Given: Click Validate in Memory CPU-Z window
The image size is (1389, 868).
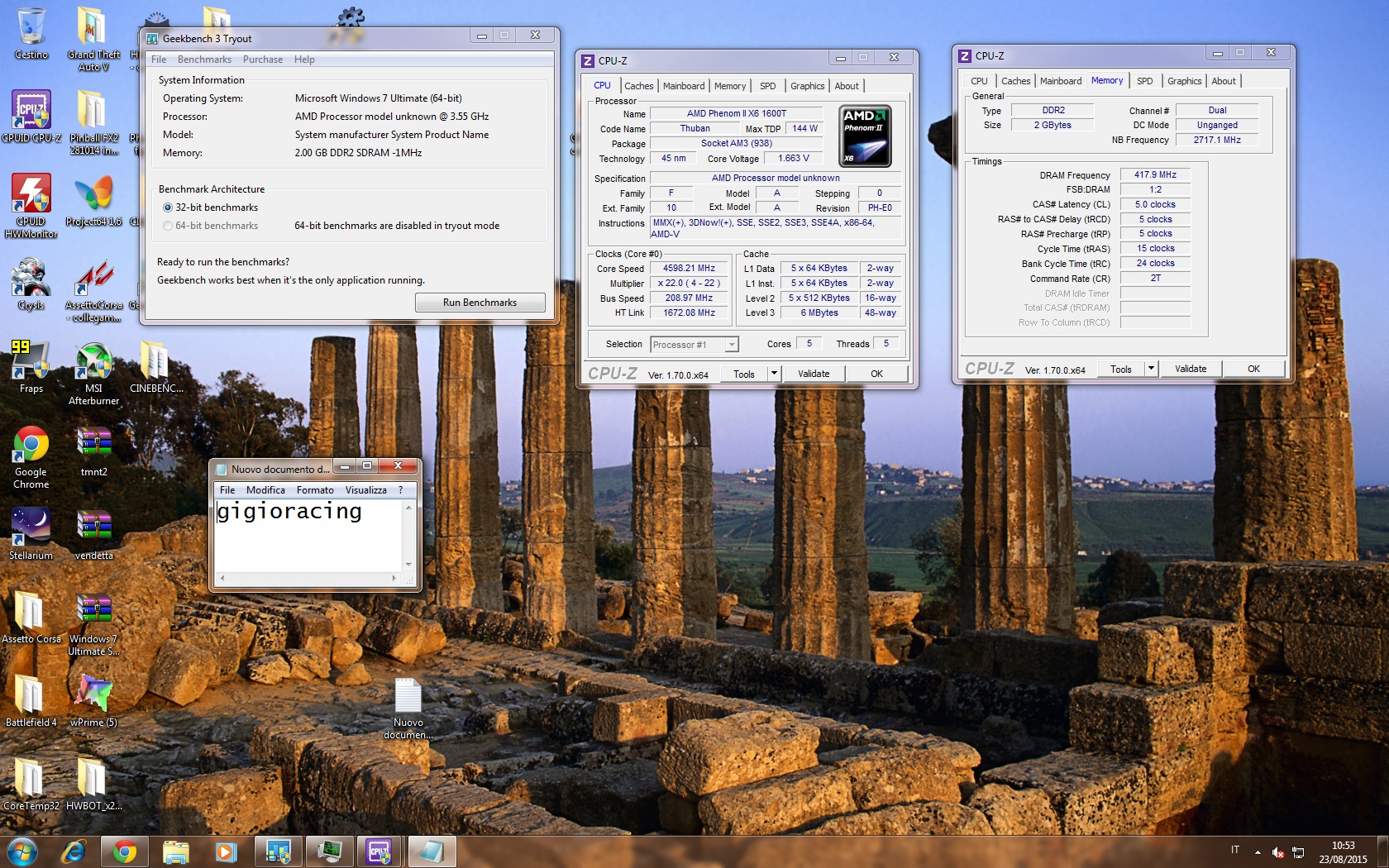Looking at the screenshot, I should pos(1191,369).
